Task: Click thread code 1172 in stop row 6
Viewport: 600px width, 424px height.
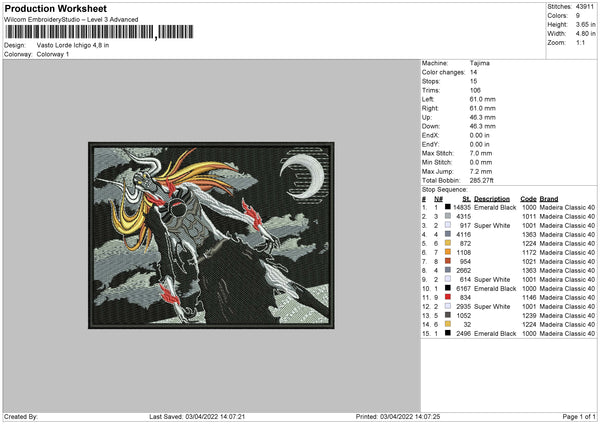Action: 529,253
